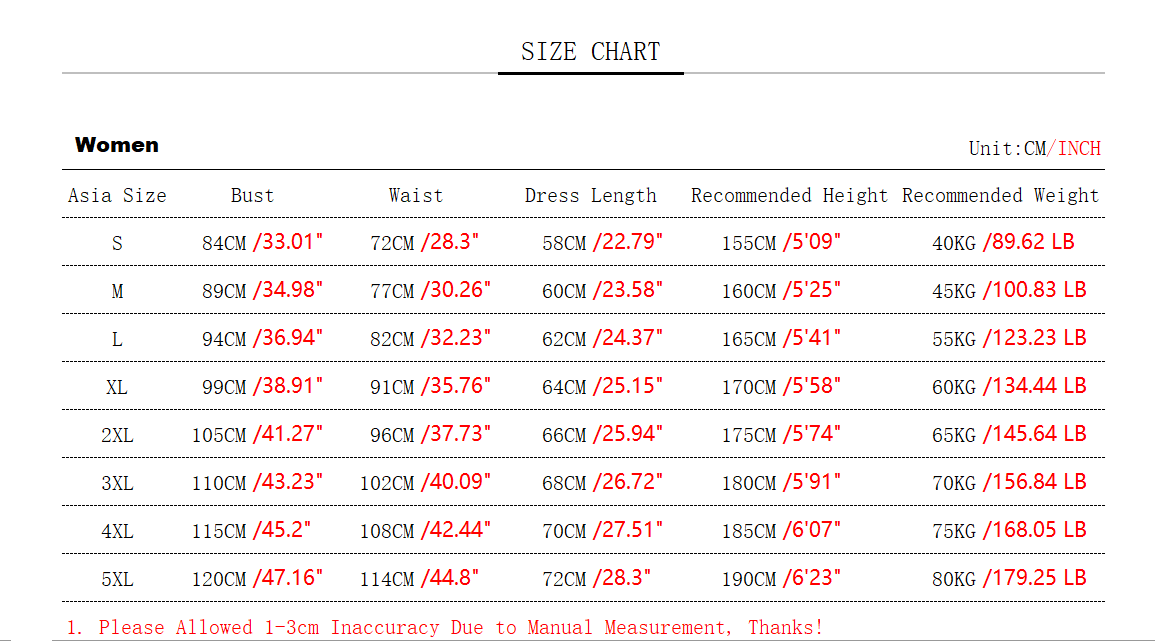
Task: Click the manual measurement inaccuracy note
Action: (x=445, y=628)
